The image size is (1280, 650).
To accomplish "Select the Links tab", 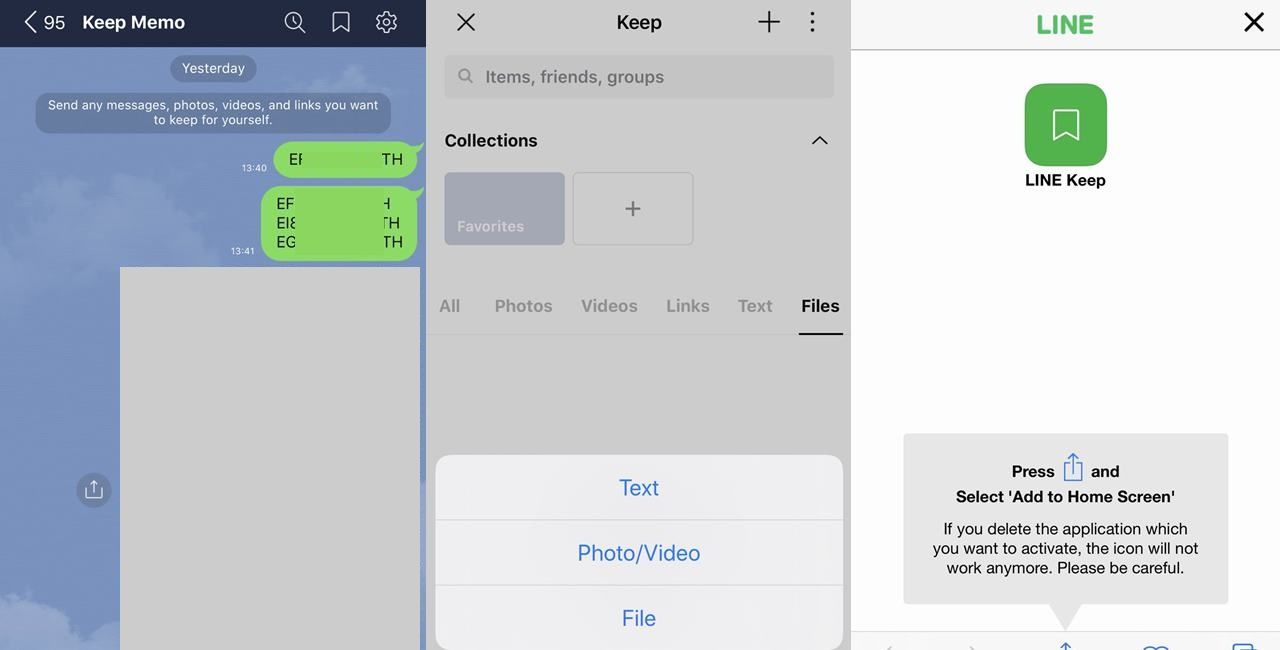I will (x=687, y=305).
